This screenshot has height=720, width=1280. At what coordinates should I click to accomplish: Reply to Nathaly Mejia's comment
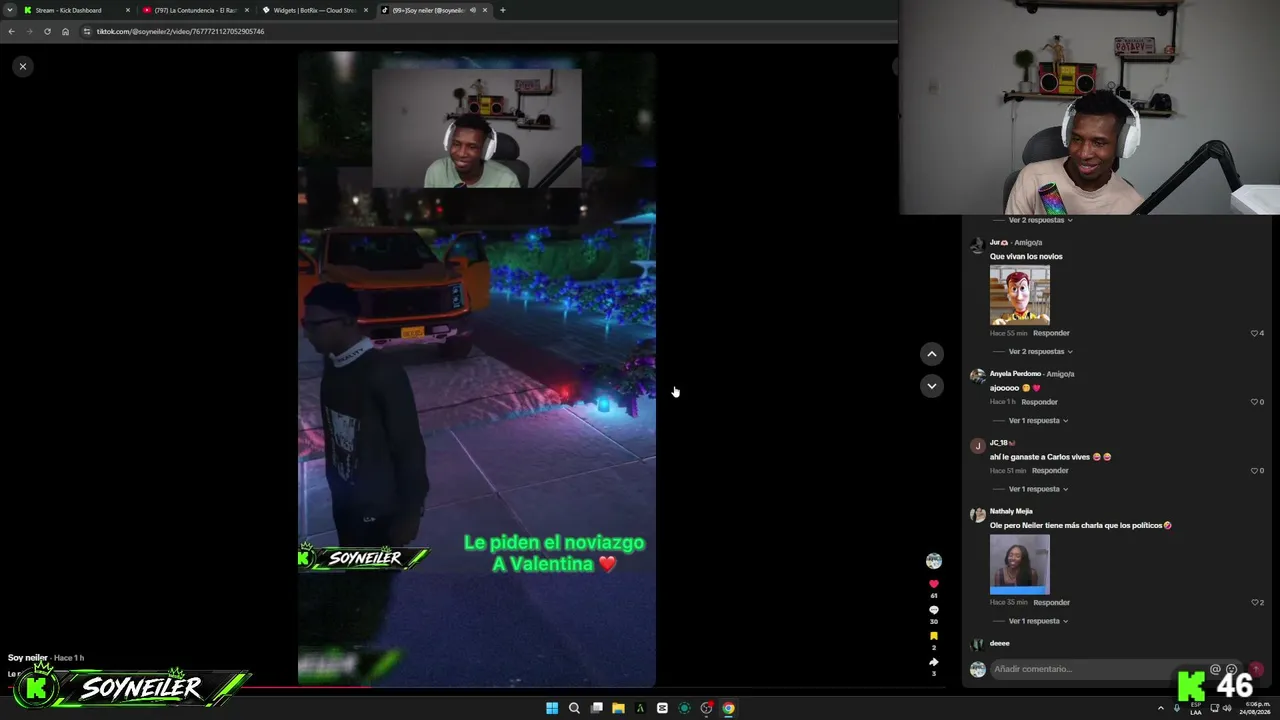click(1051, 603)
